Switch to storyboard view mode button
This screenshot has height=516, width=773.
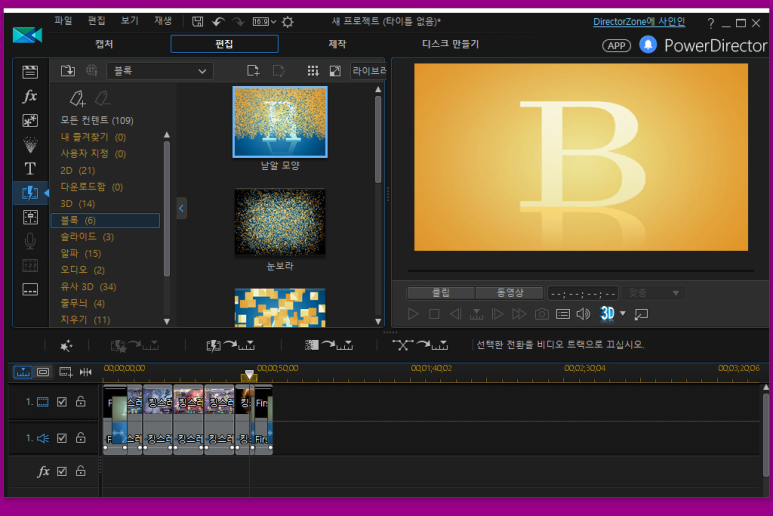(x=43, y=372)
